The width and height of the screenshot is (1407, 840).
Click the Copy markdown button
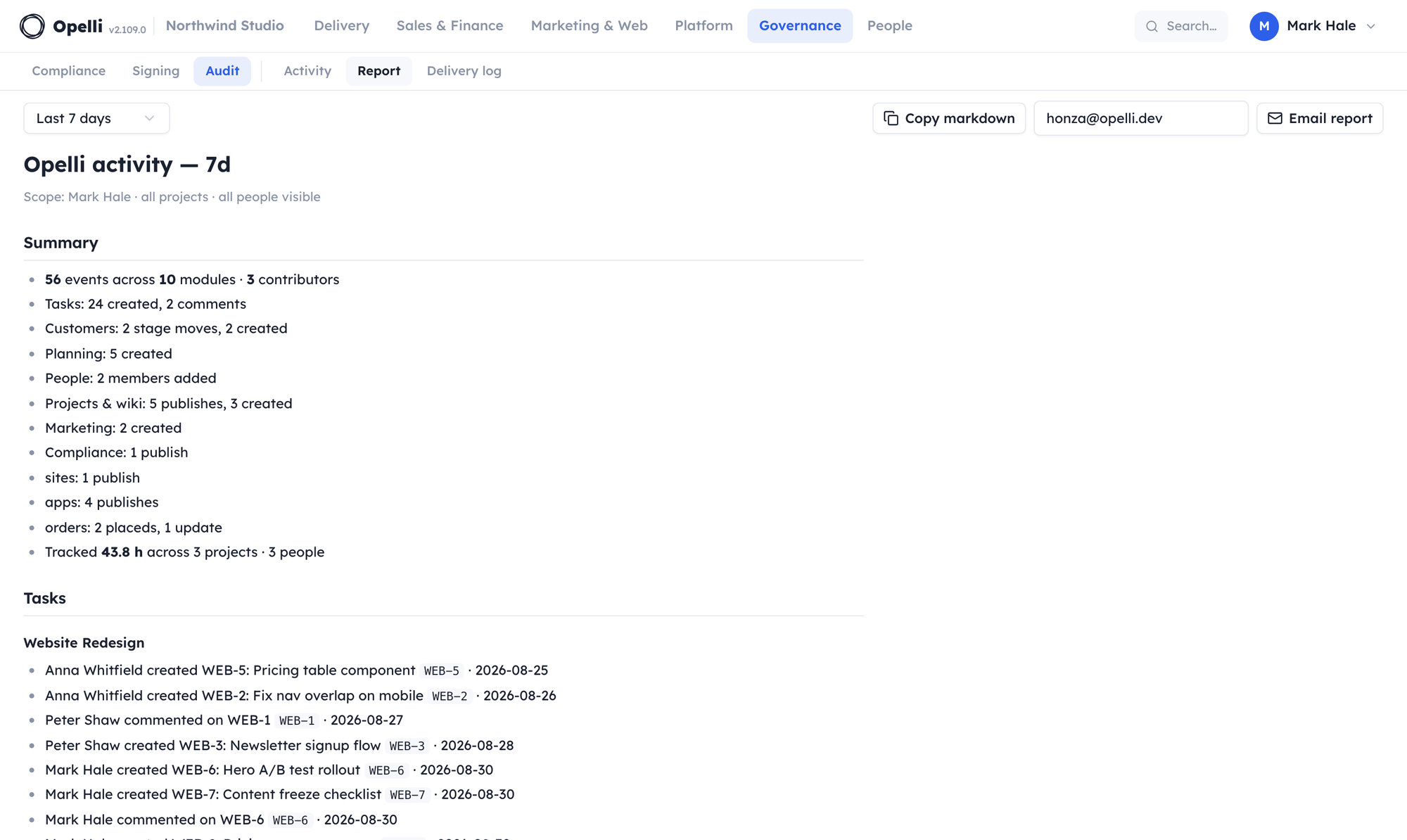click(949, 118)
